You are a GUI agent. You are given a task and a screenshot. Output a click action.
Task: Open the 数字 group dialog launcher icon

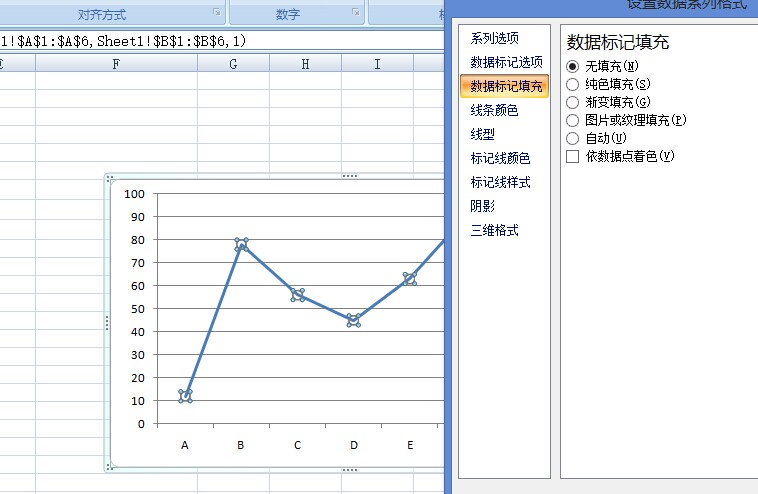[x=356, y=12]
